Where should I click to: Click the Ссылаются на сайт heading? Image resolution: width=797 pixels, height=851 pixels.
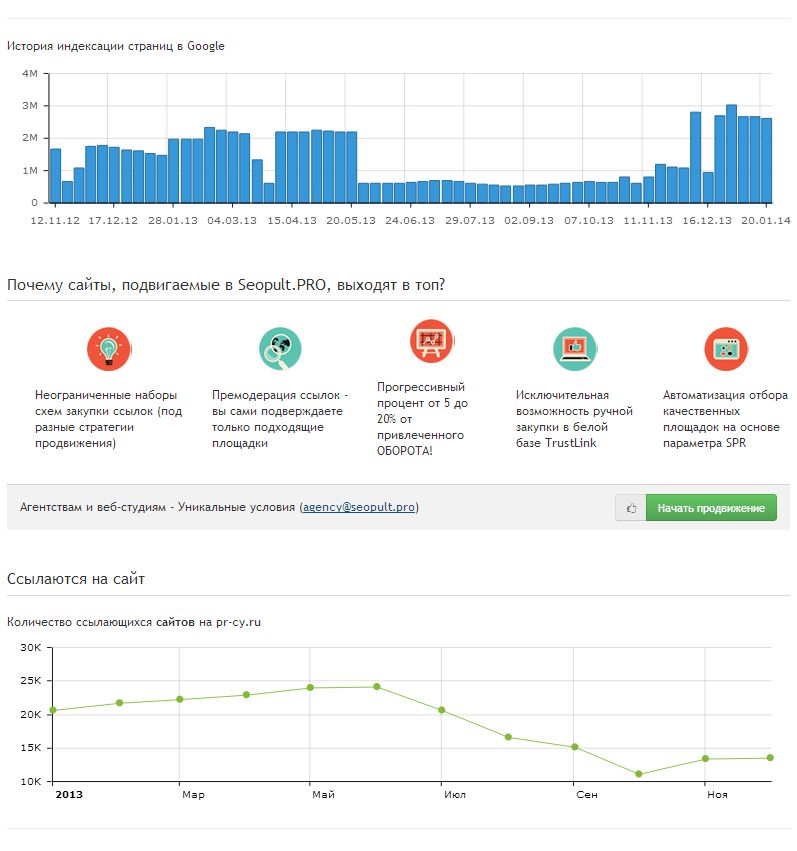[77, 579]
